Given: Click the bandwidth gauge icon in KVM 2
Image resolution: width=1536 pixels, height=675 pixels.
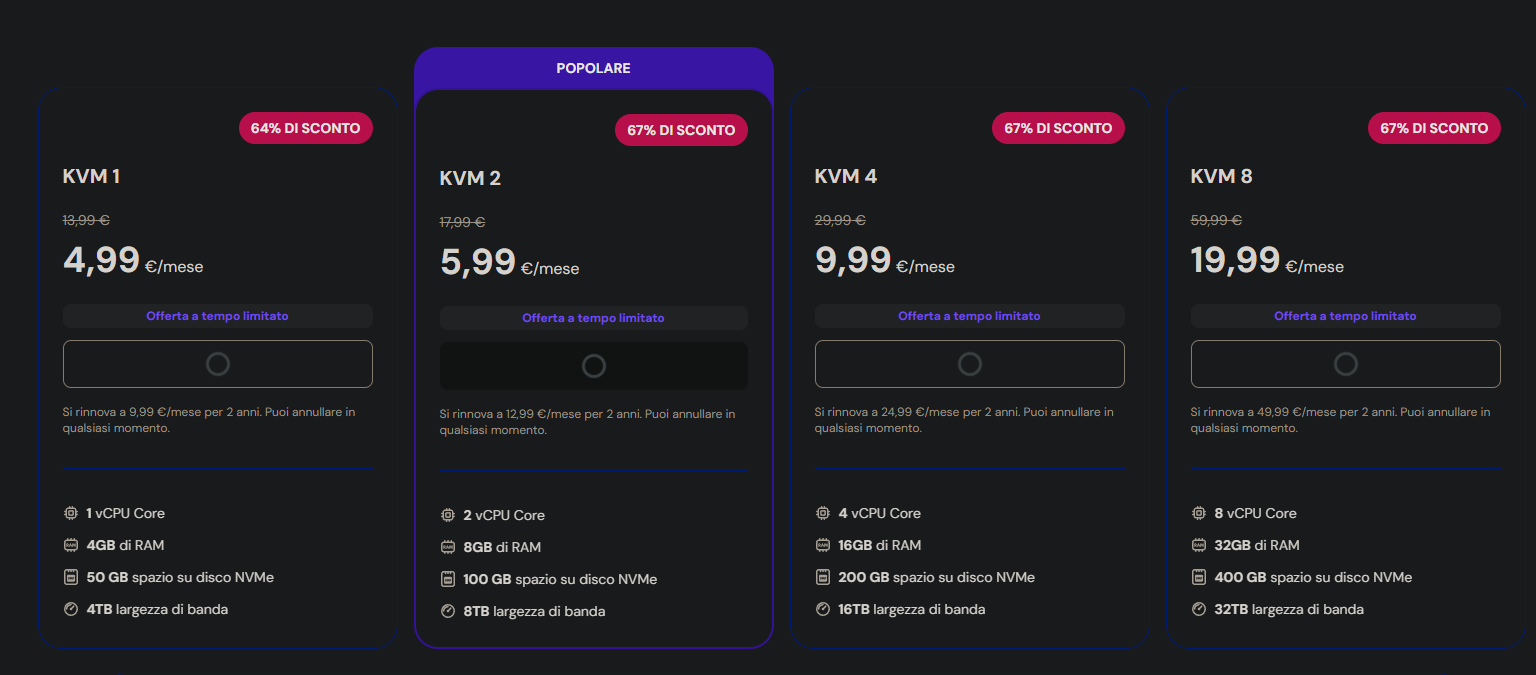Looking at the screenshot, I should point(448,611).
